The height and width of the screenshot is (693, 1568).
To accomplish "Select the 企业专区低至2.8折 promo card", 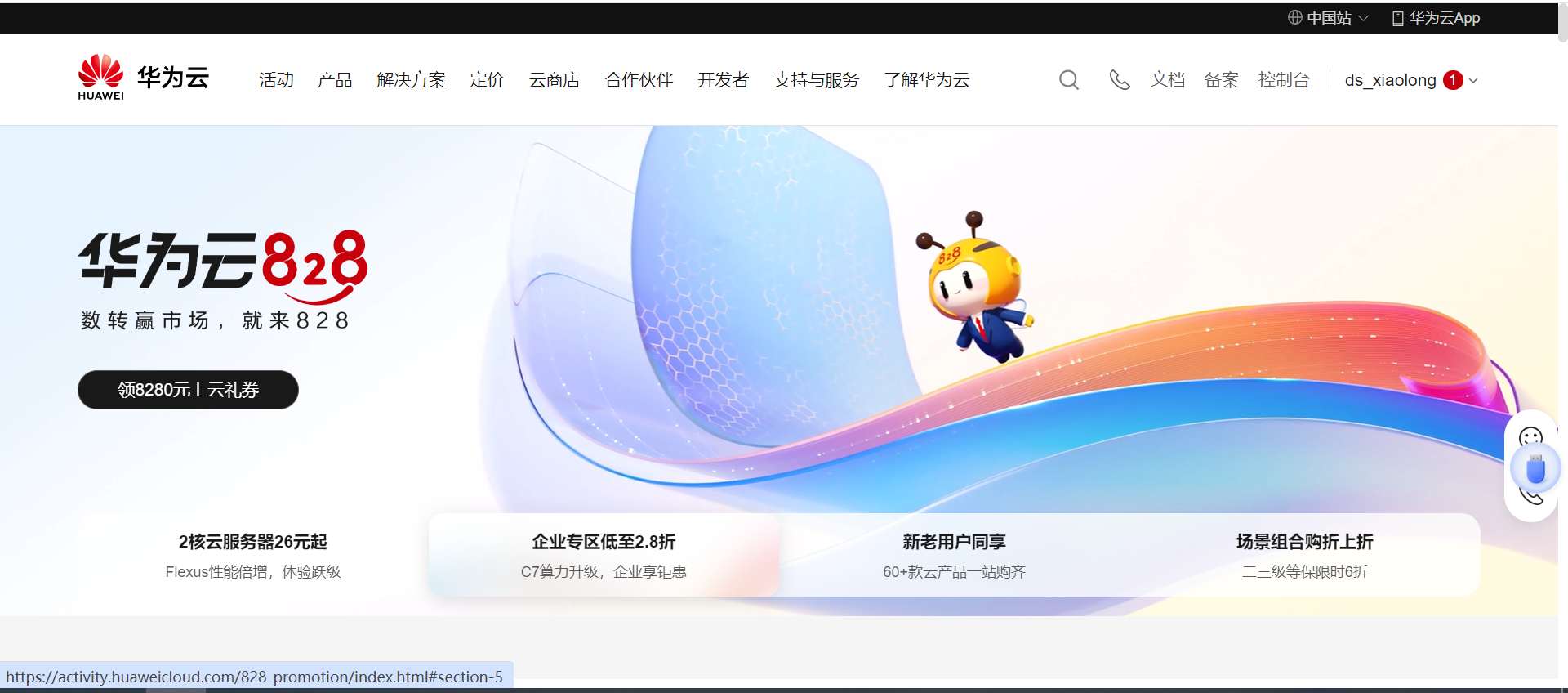I will [x=604, y=555].
